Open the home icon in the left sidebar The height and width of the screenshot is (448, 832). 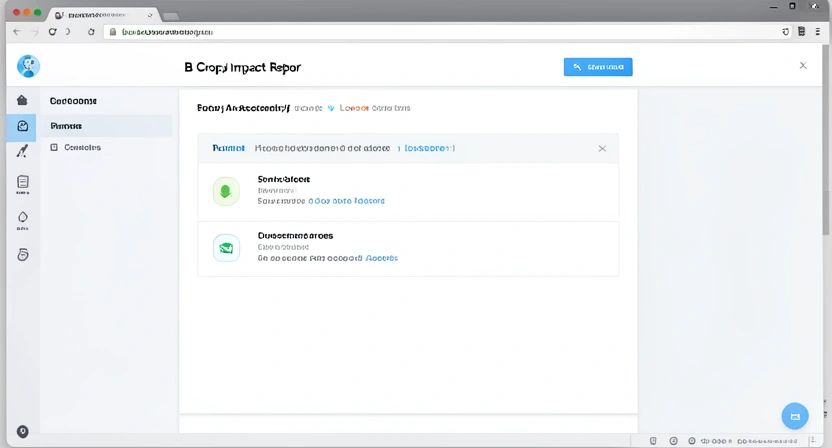pos(22,100)
